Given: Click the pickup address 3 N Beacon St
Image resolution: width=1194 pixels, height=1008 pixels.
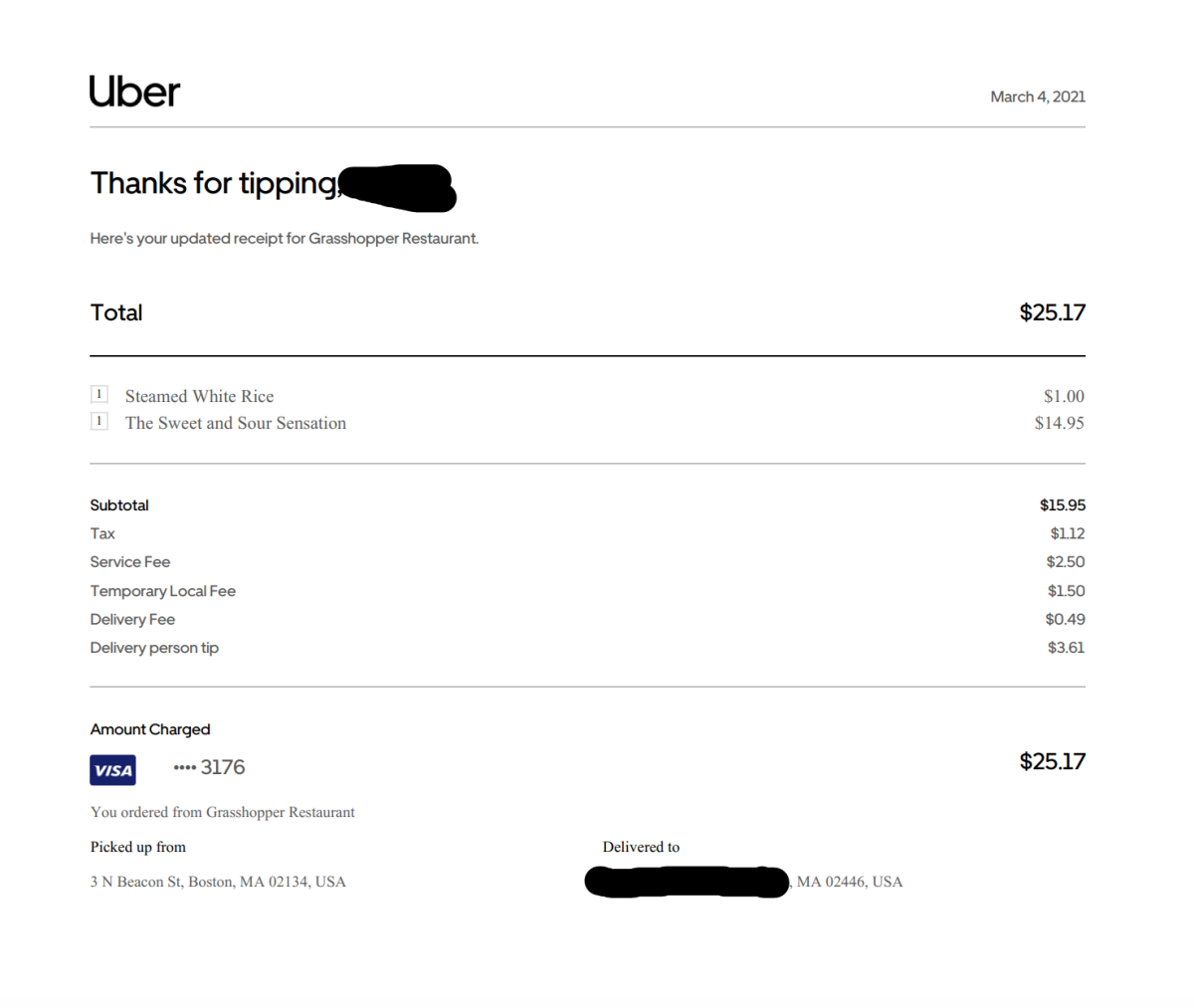Looking at the screenshot, I should tap(218, 882).
